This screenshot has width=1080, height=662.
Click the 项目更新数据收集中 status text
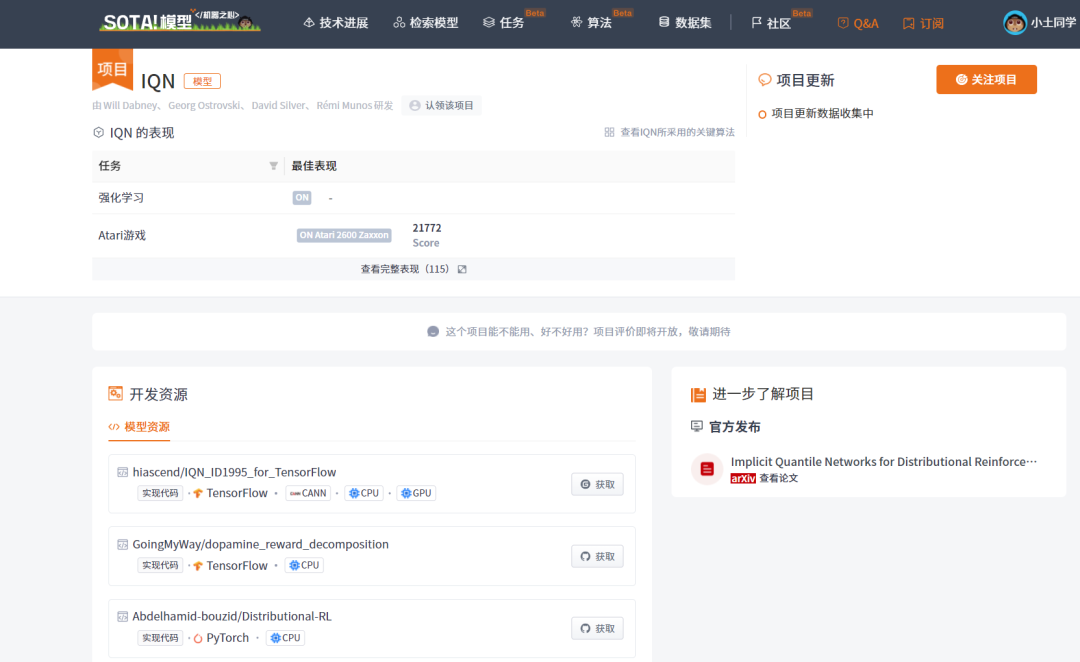click(x=822, y=114)
